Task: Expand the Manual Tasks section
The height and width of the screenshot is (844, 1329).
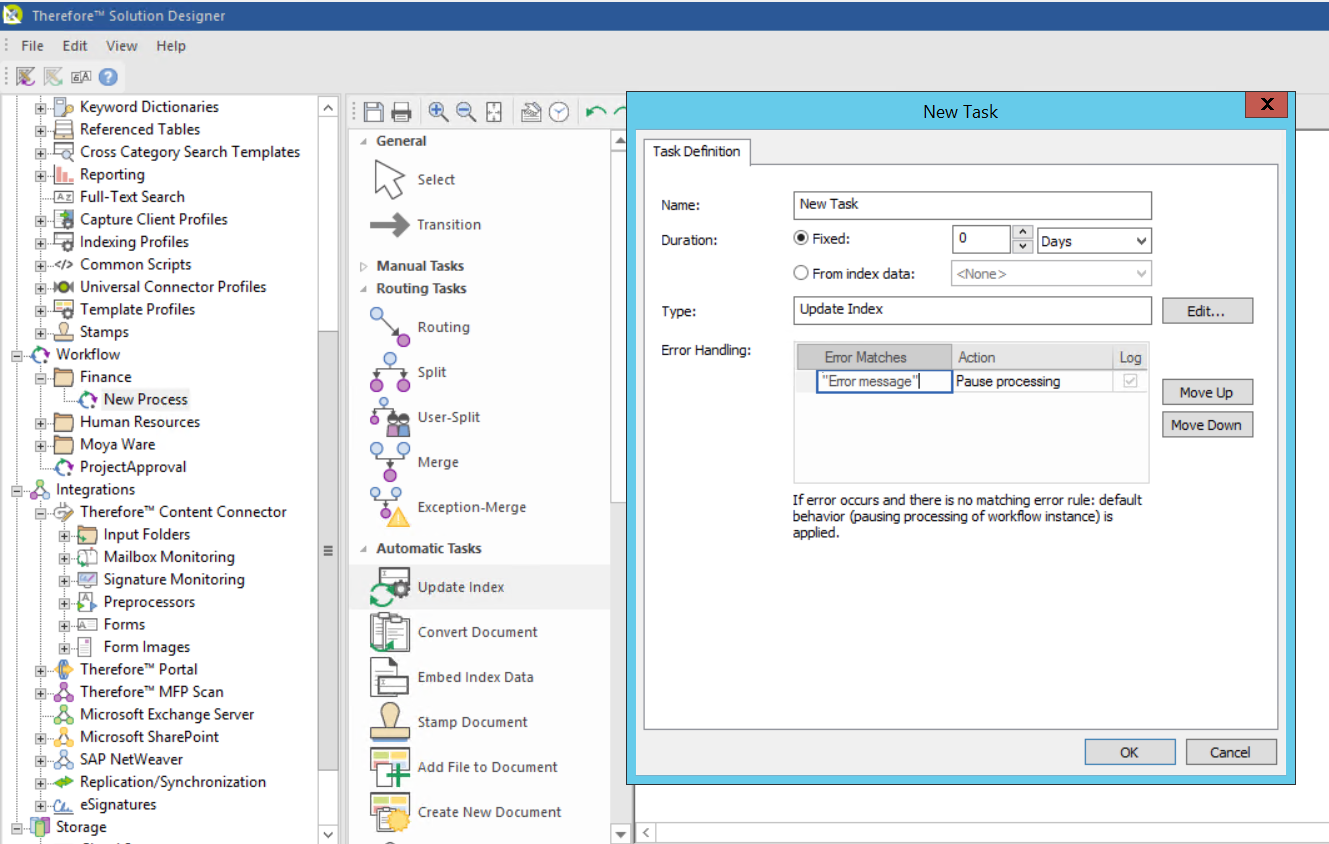Action: pos(363,266)
